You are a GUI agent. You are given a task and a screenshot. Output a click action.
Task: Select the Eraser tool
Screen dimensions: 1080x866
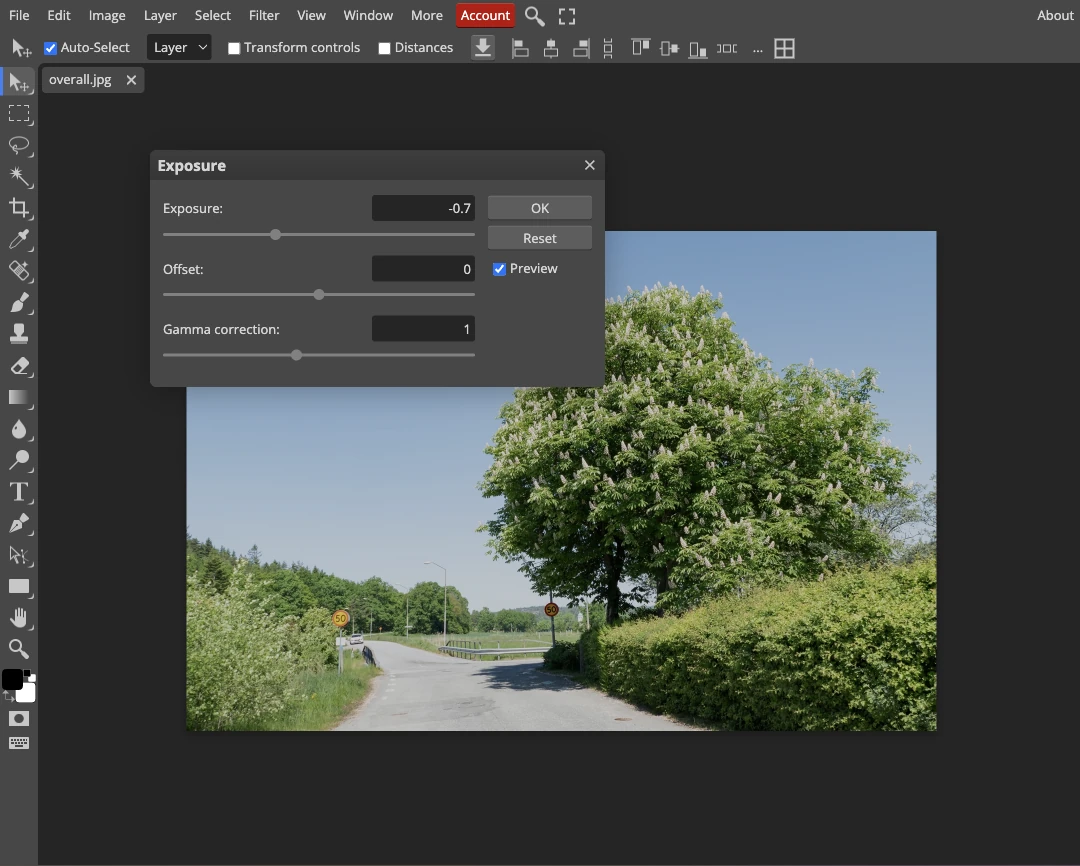[x=19, y=366]
